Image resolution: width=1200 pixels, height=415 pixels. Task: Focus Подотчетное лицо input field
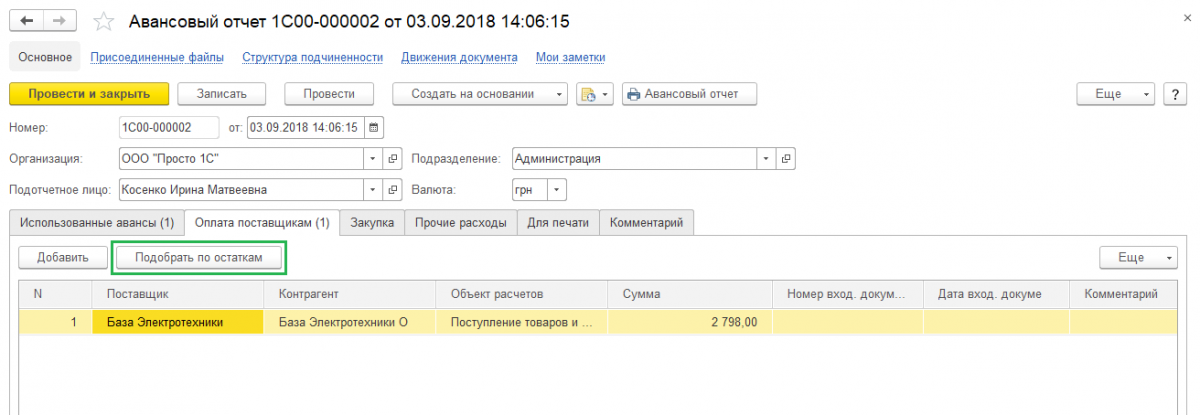[x=241, y=189]
